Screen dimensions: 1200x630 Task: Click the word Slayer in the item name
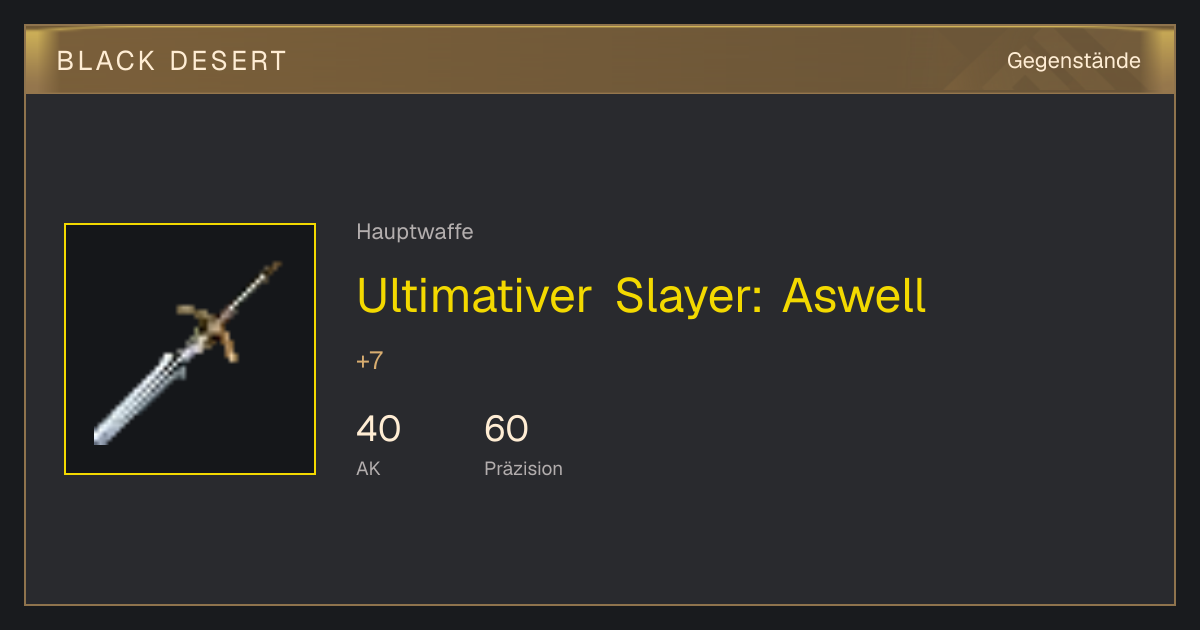(688, 297)
